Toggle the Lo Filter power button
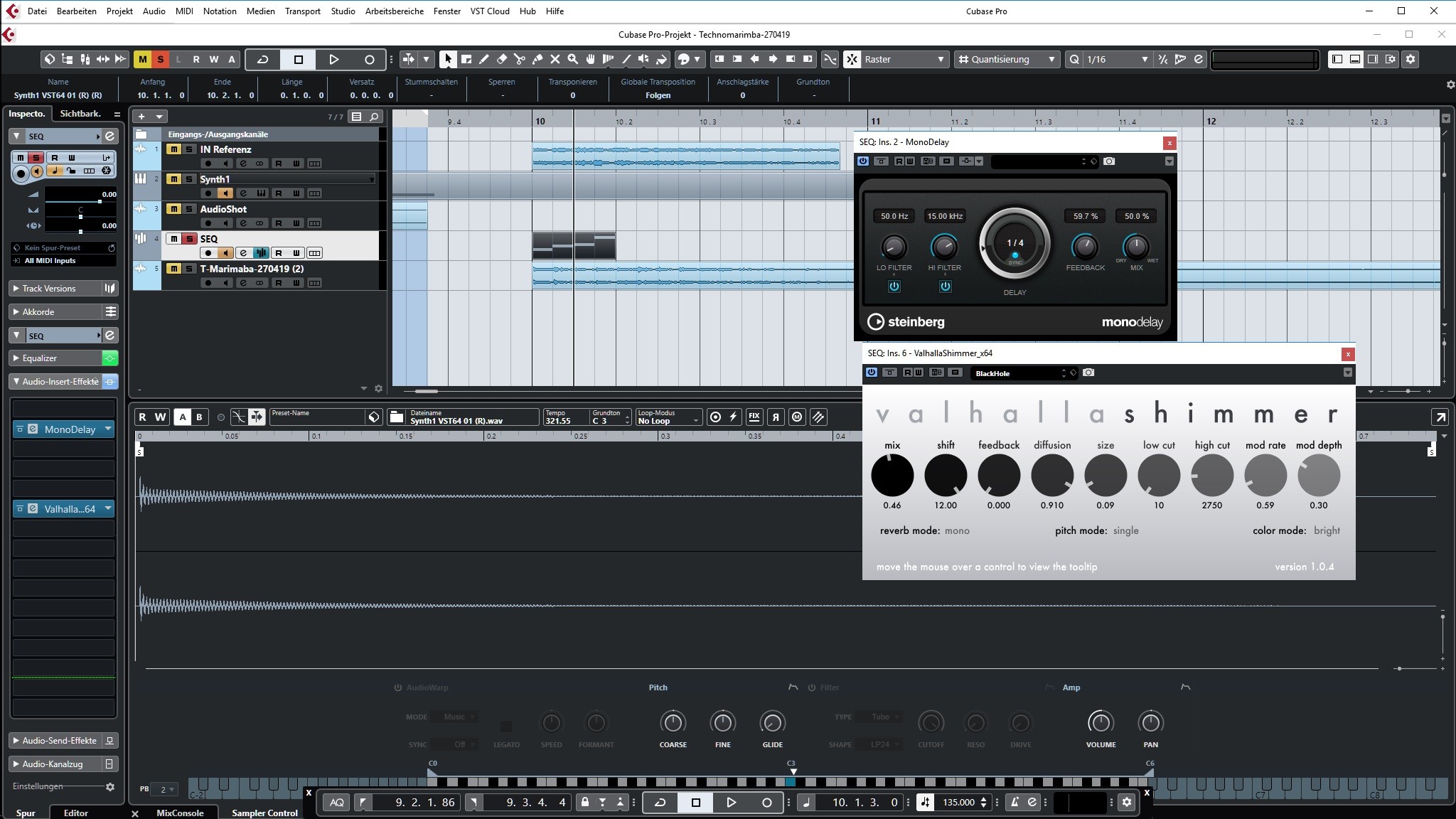The image size is (1456, 819). click(894, 286)
